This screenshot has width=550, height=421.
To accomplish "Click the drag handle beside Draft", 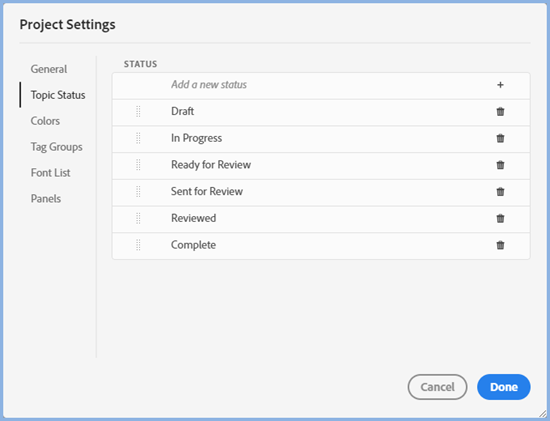I will coord(138,112).
